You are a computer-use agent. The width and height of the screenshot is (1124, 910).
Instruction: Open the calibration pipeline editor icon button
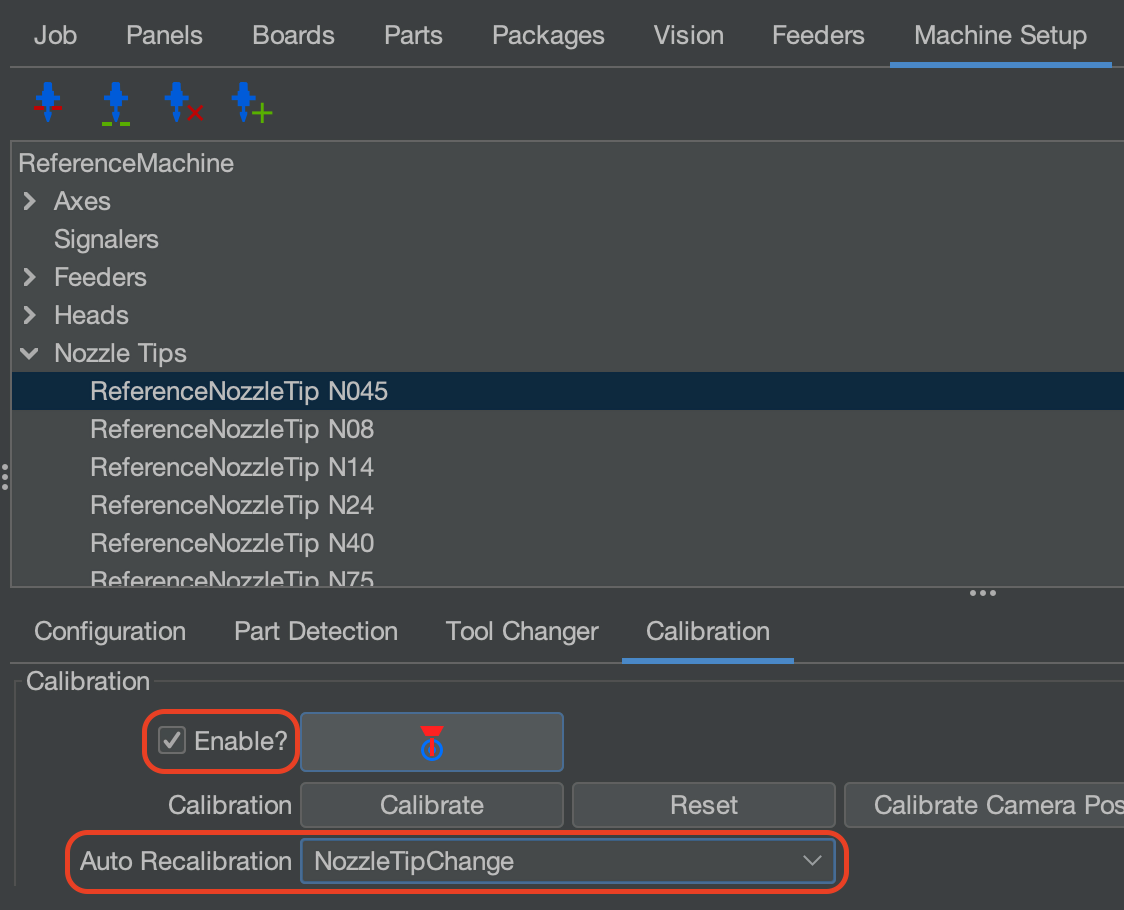coord(431,742)
